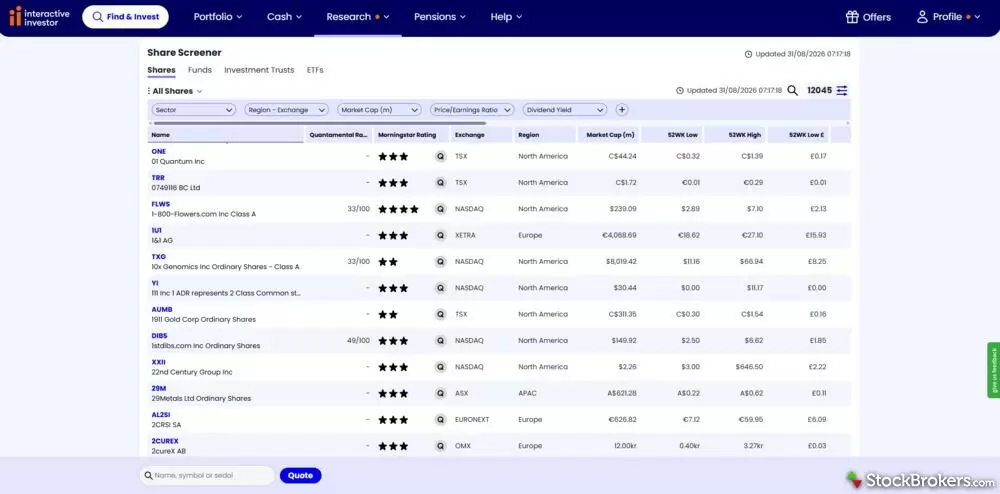The image size is (1000, 494).
Task: Expand the Research menu
Action: 358,17
